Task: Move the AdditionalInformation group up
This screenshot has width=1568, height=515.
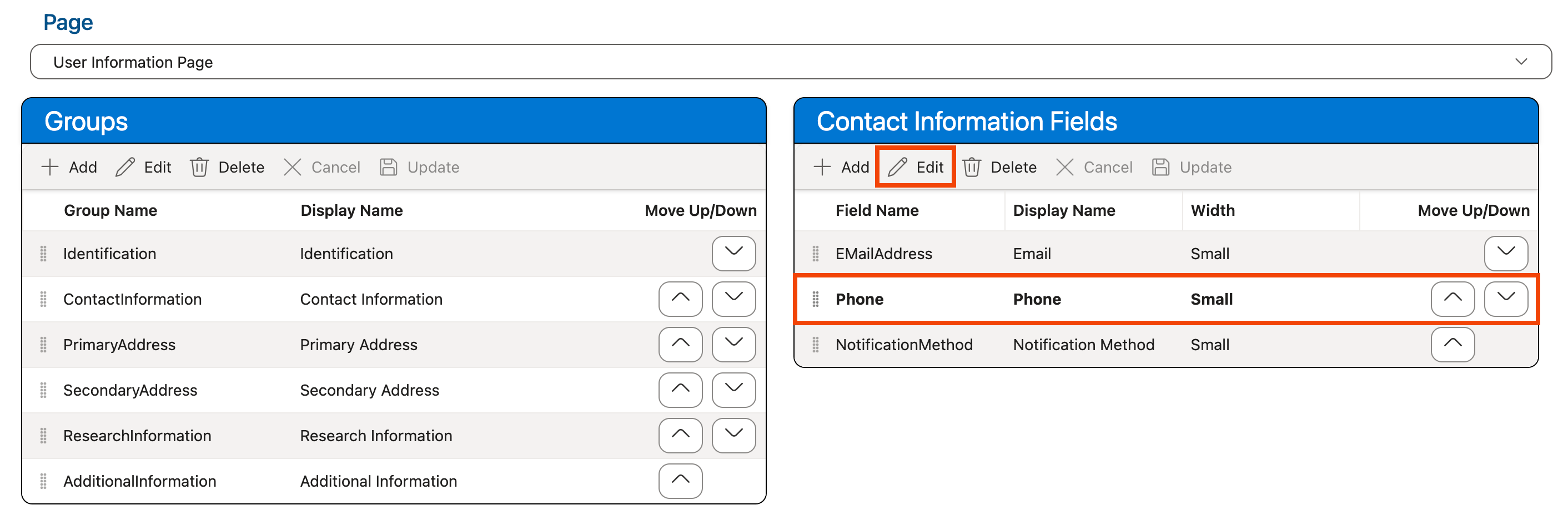Action: point(680,481)
